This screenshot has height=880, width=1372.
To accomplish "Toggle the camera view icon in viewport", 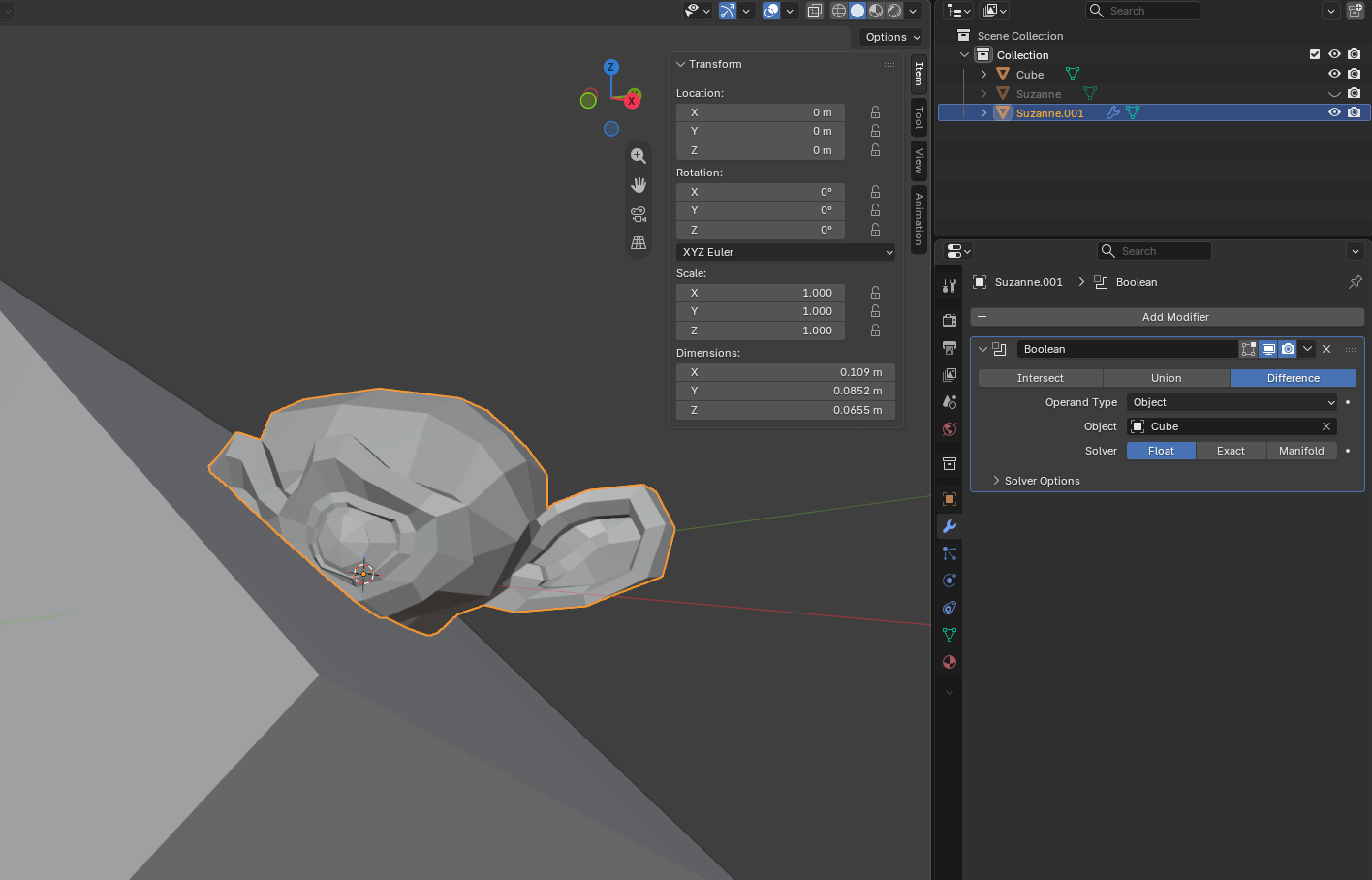I will [x=639, y=214].
